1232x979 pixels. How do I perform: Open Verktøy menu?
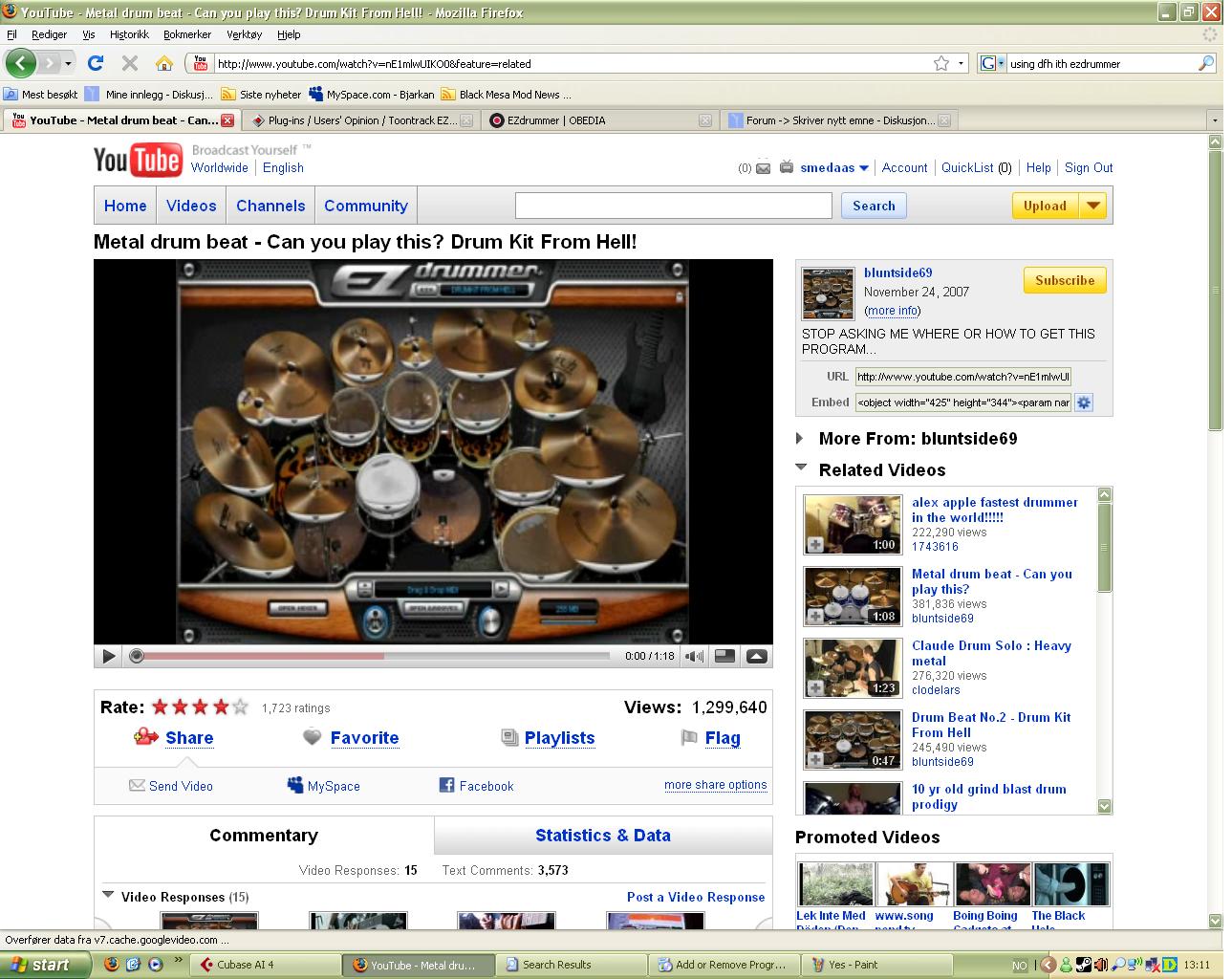pyautogui.click(x=245, y=34)
